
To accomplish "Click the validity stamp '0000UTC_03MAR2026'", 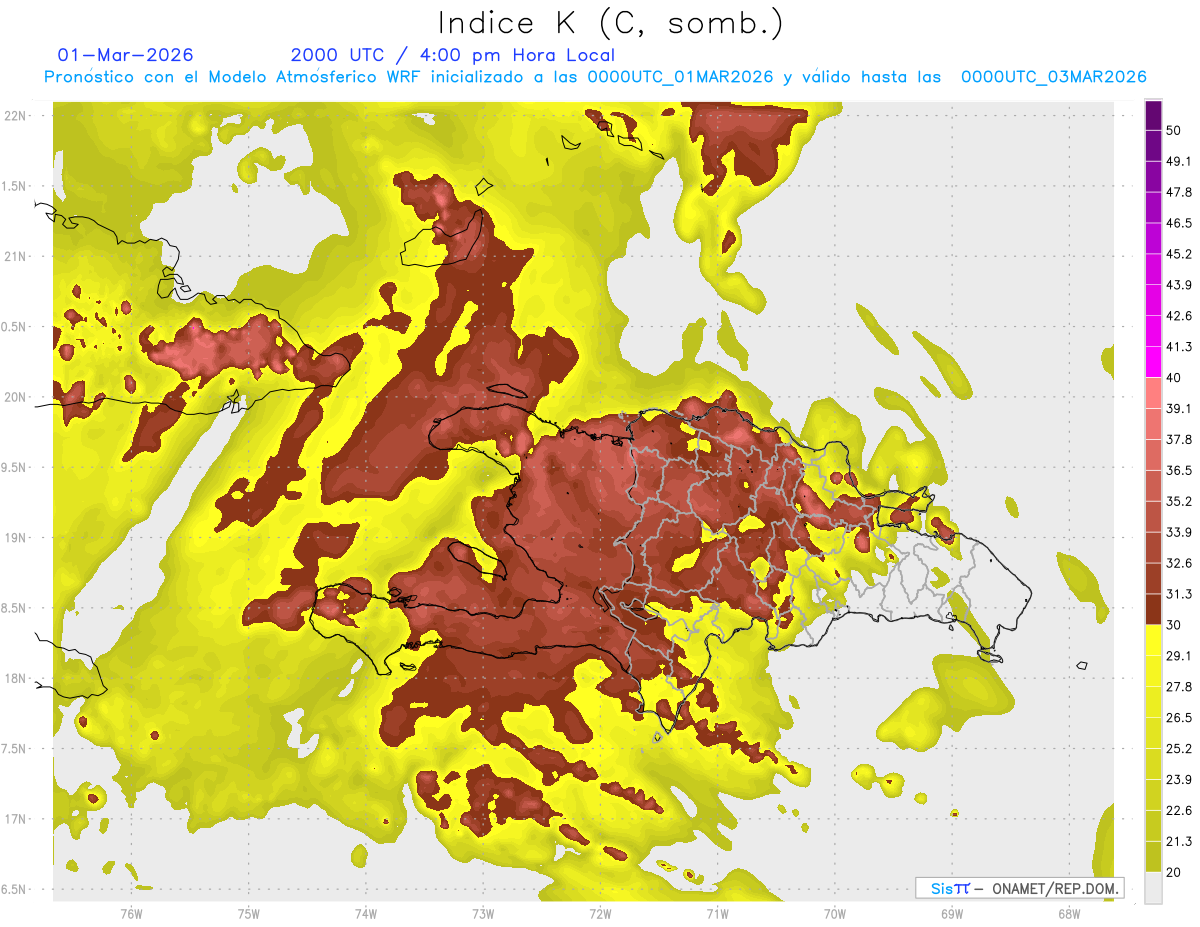I will click(1053, 77).
